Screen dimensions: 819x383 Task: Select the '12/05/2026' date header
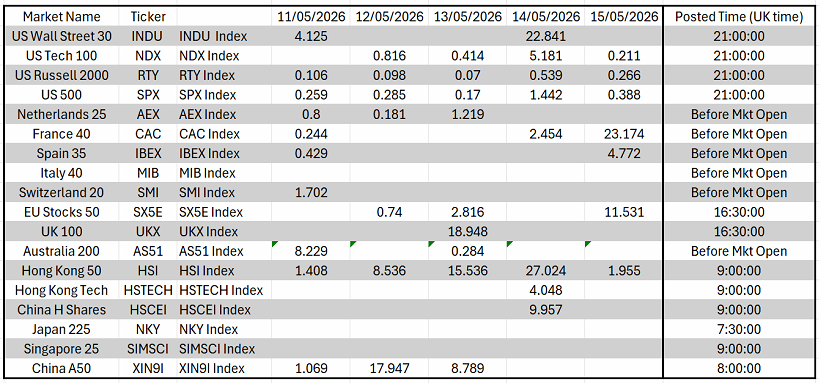(x=389, y=17)
